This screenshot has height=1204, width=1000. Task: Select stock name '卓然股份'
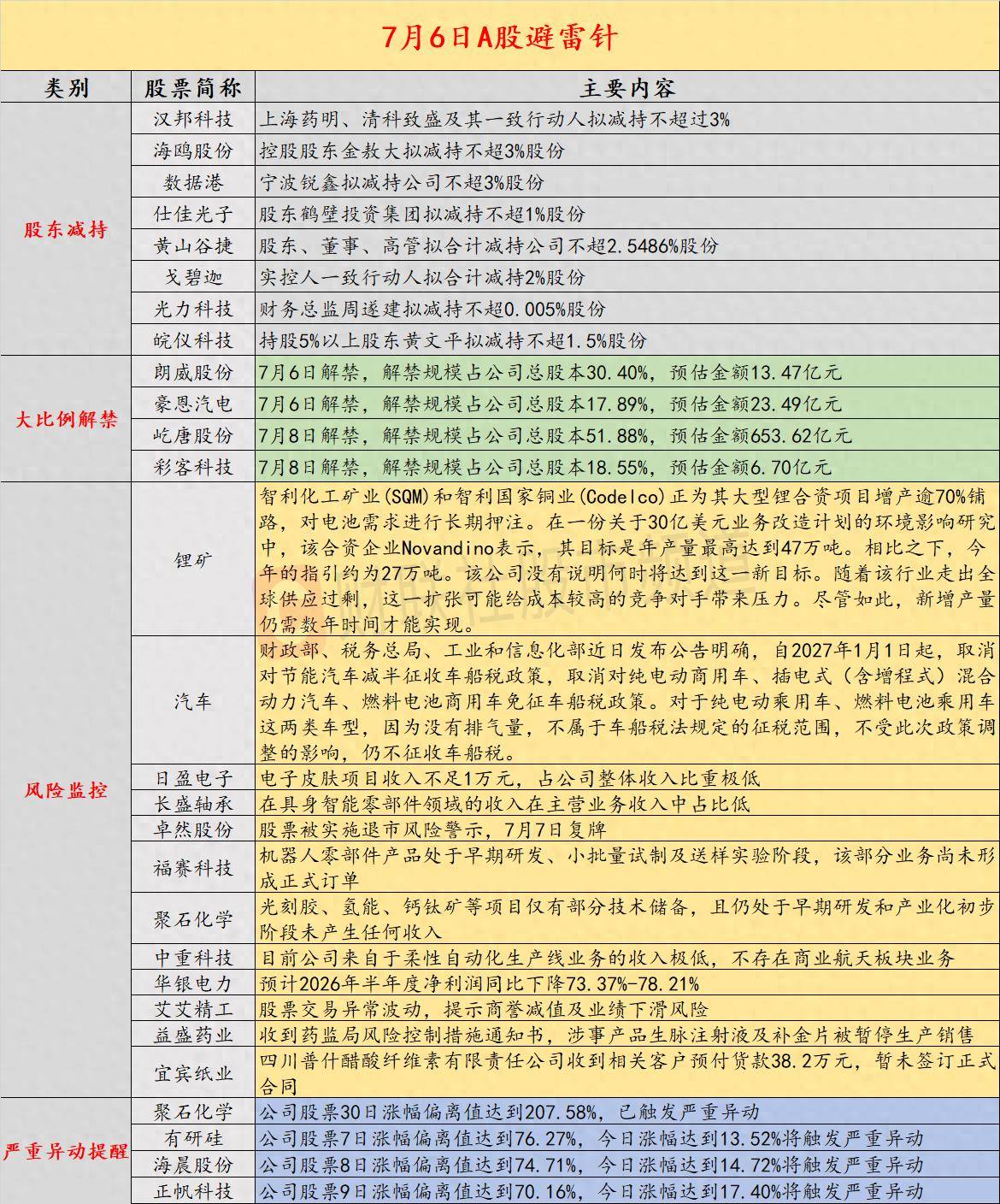pyautogui.click(x=193, y=829)
